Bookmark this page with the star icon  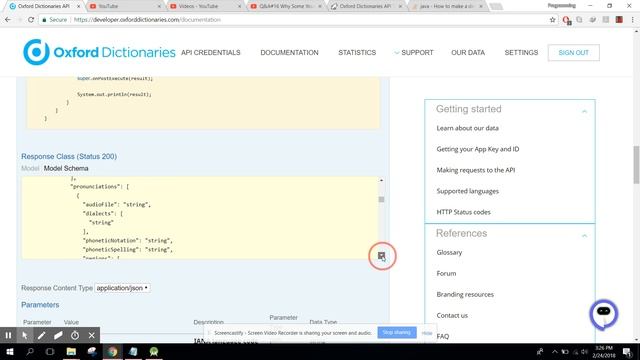tap(553, 20)
